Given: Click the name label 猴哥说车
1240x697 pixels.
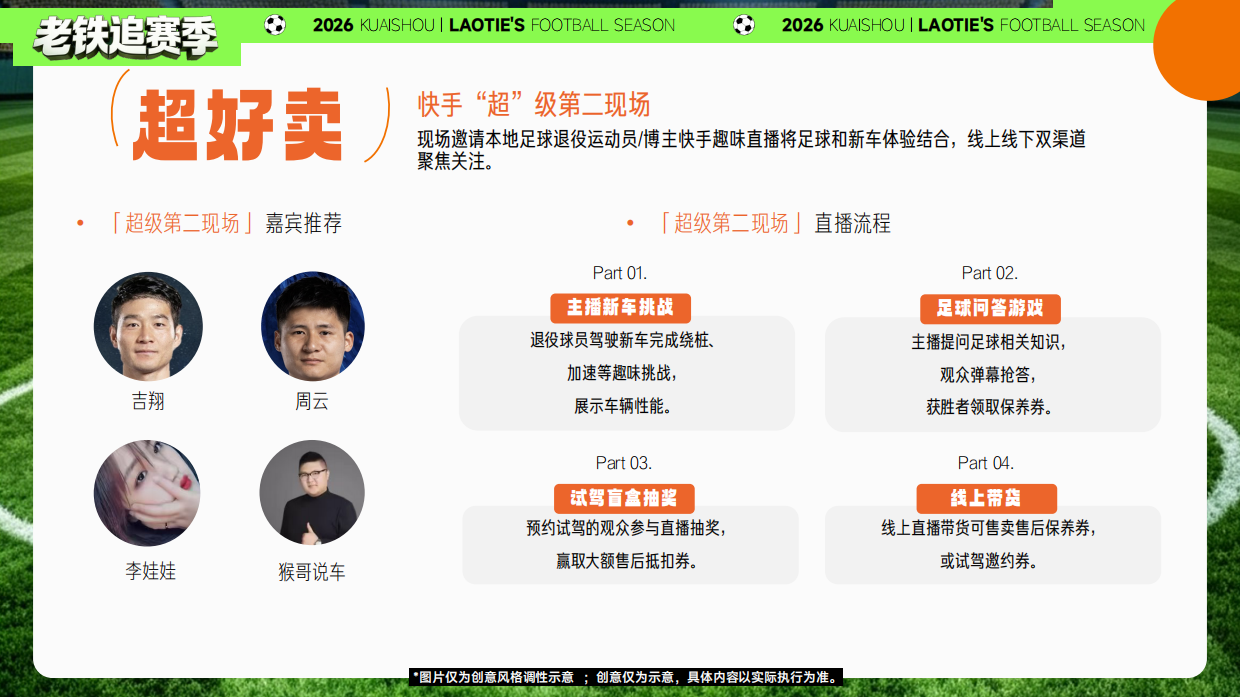Looking at the screenshot, I should tap(312, 573).
